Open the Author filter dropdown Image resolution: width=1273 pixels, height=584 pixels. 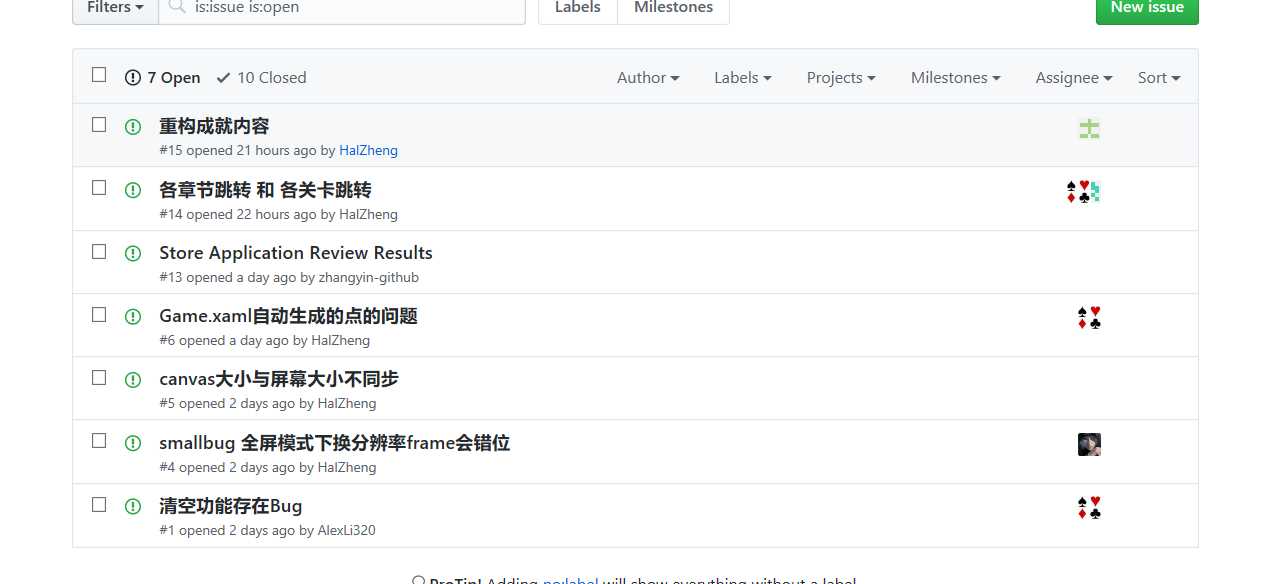point(648,77)
